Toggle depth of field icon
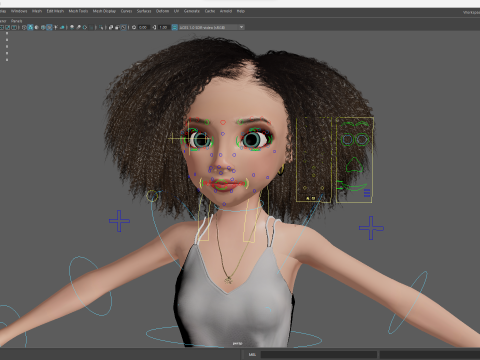480x360 pixels. click(91, 27)
